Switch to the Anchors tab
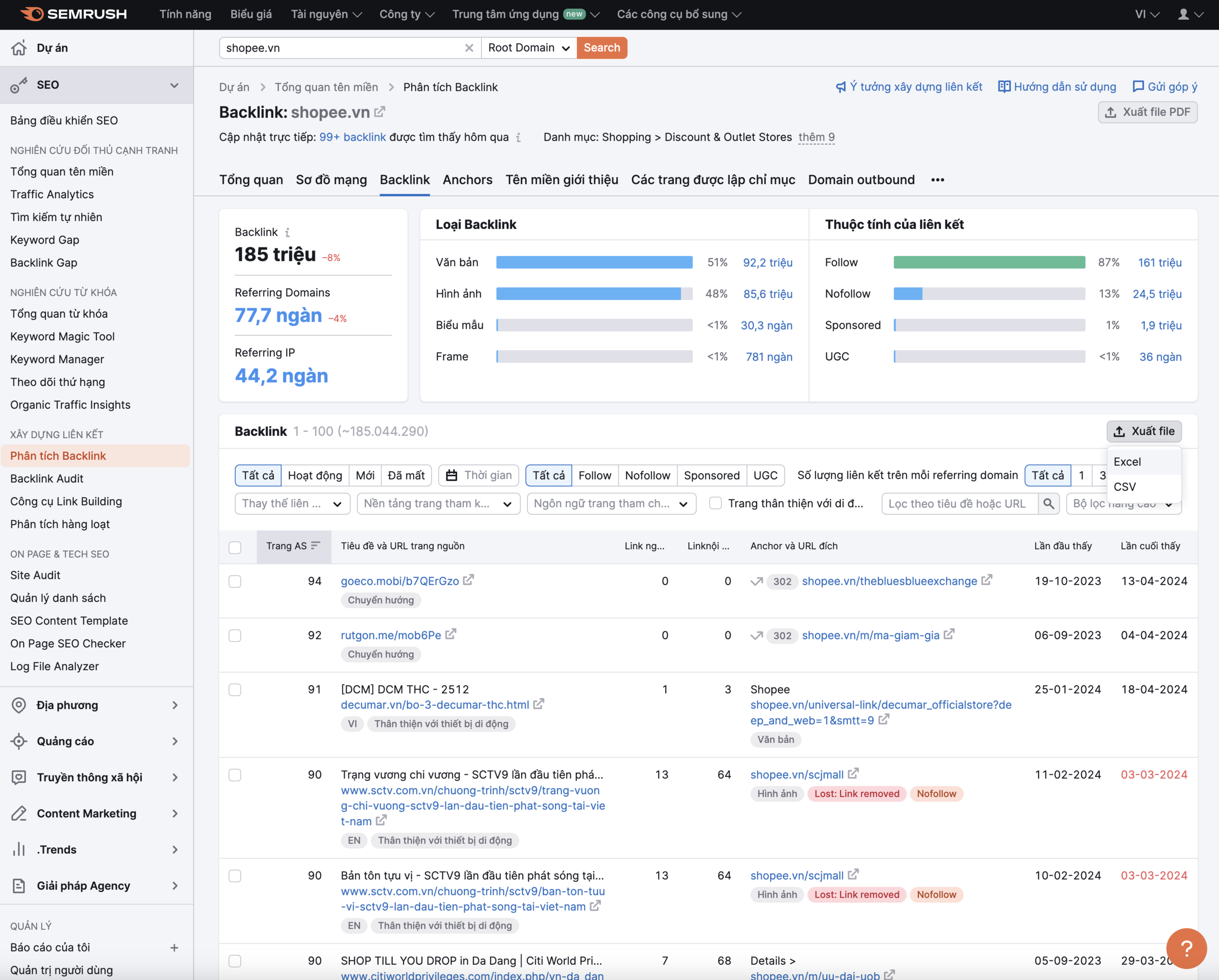 click(468, 180)
